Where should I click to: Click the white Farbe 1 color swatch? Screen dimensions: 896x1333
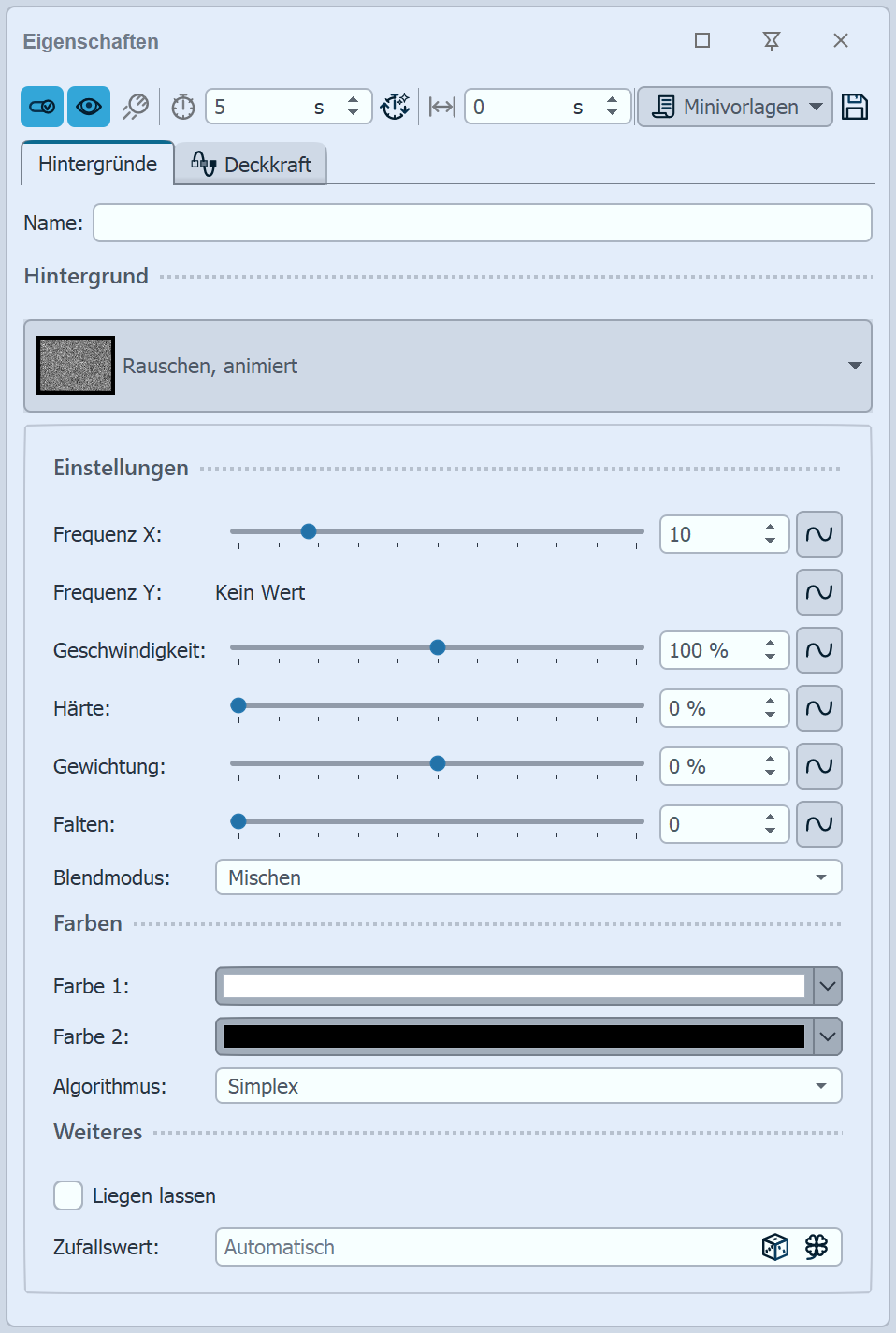point(513,986)
